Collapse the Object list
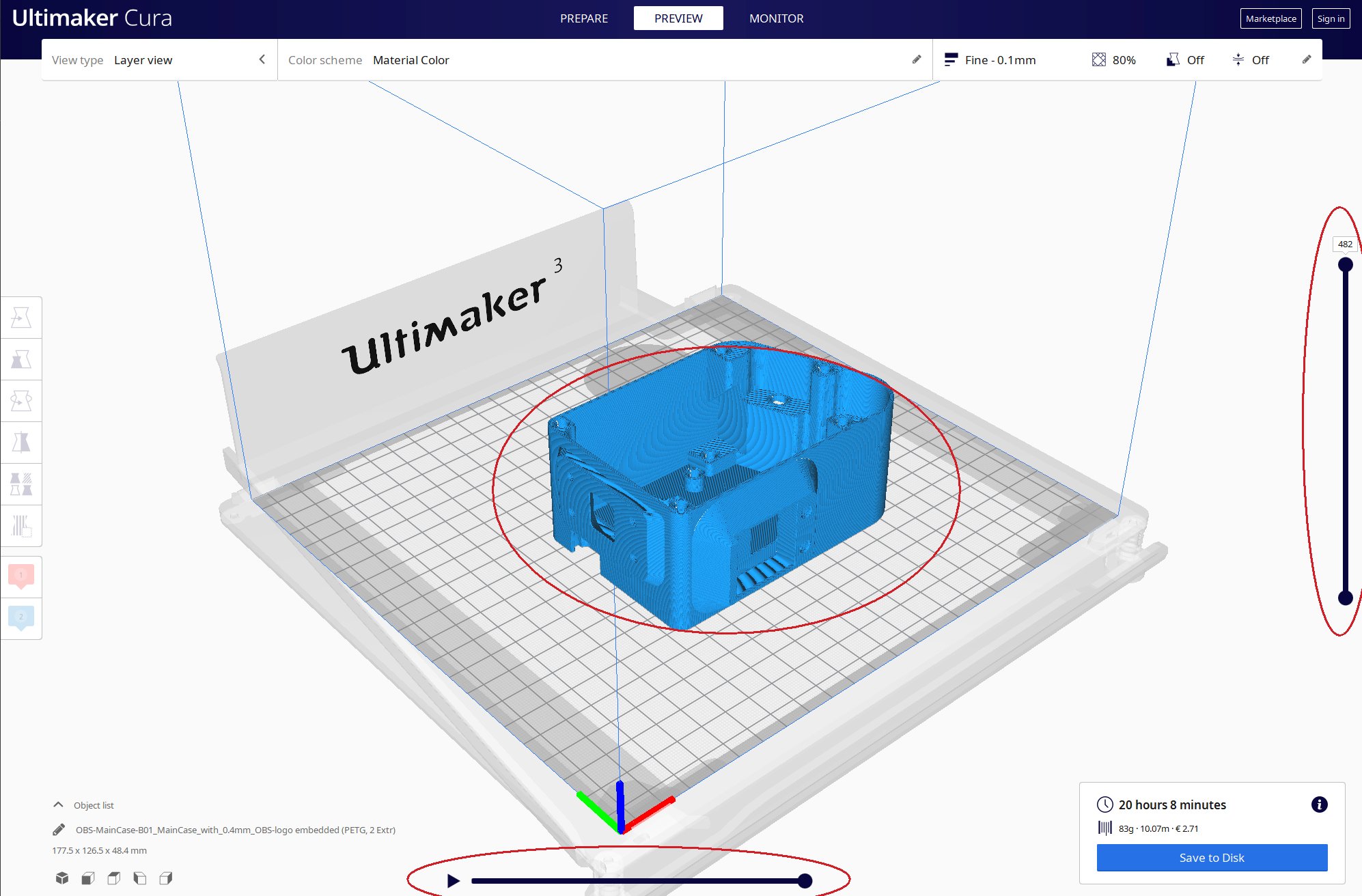1362x896 pixels. (59, 805)
